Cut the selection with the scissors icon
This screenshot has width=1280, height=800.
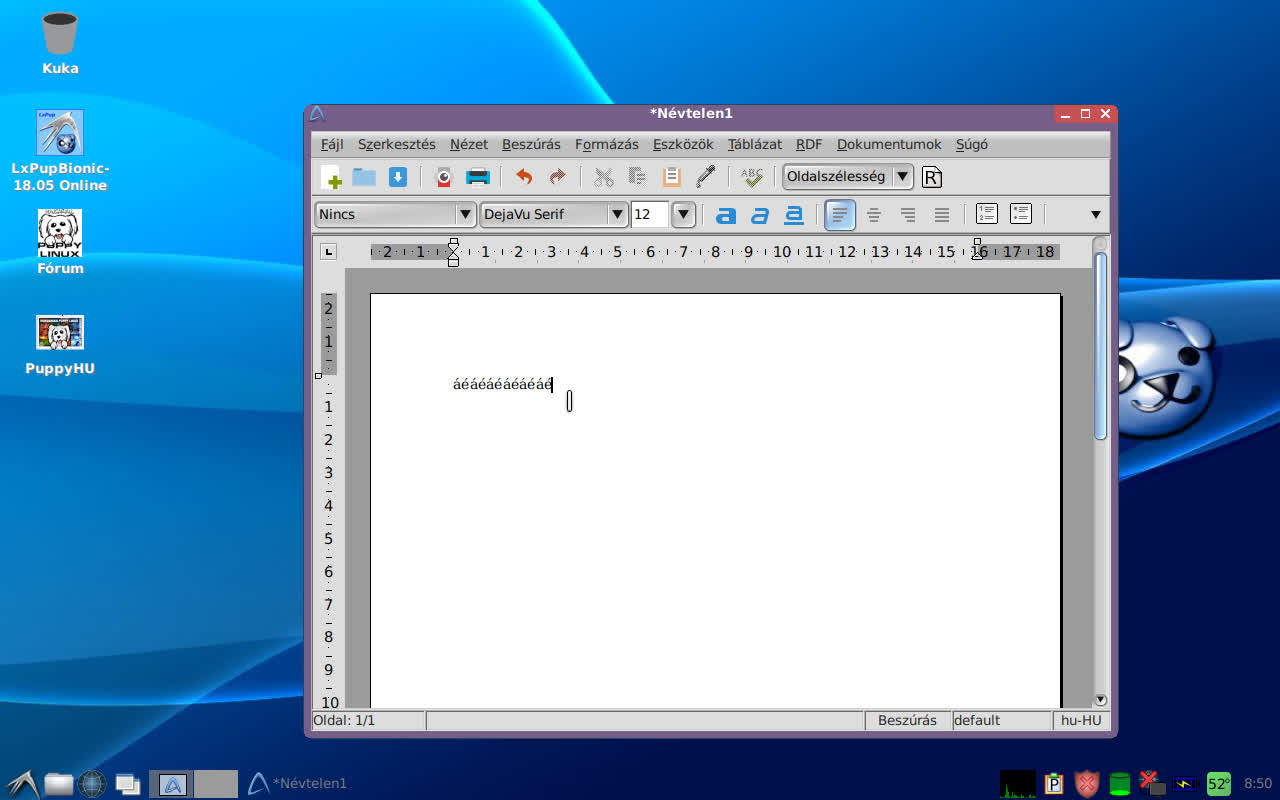coord(604,177)
